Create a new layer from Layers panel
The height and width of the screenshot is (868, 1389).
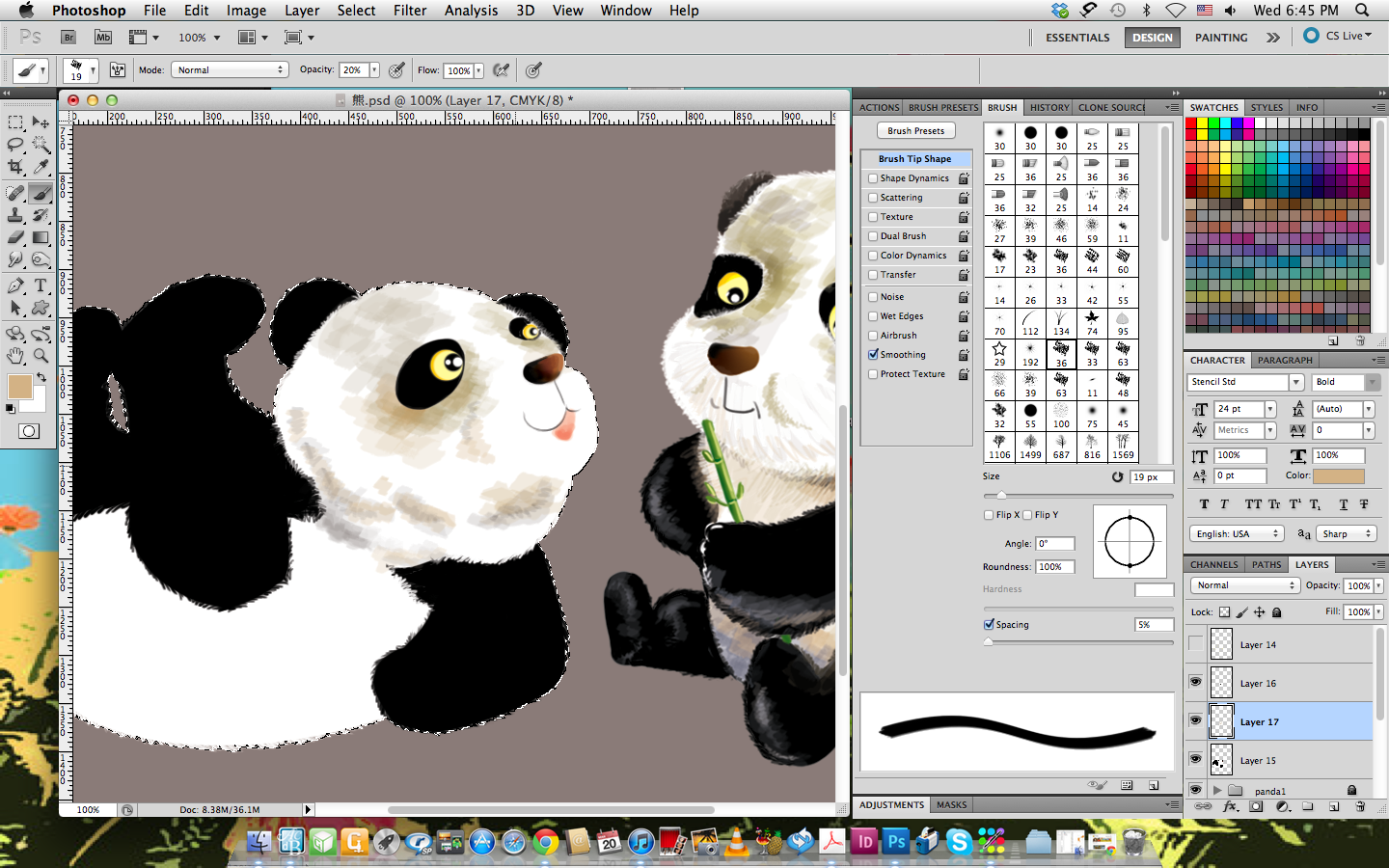coord(1334,806)
